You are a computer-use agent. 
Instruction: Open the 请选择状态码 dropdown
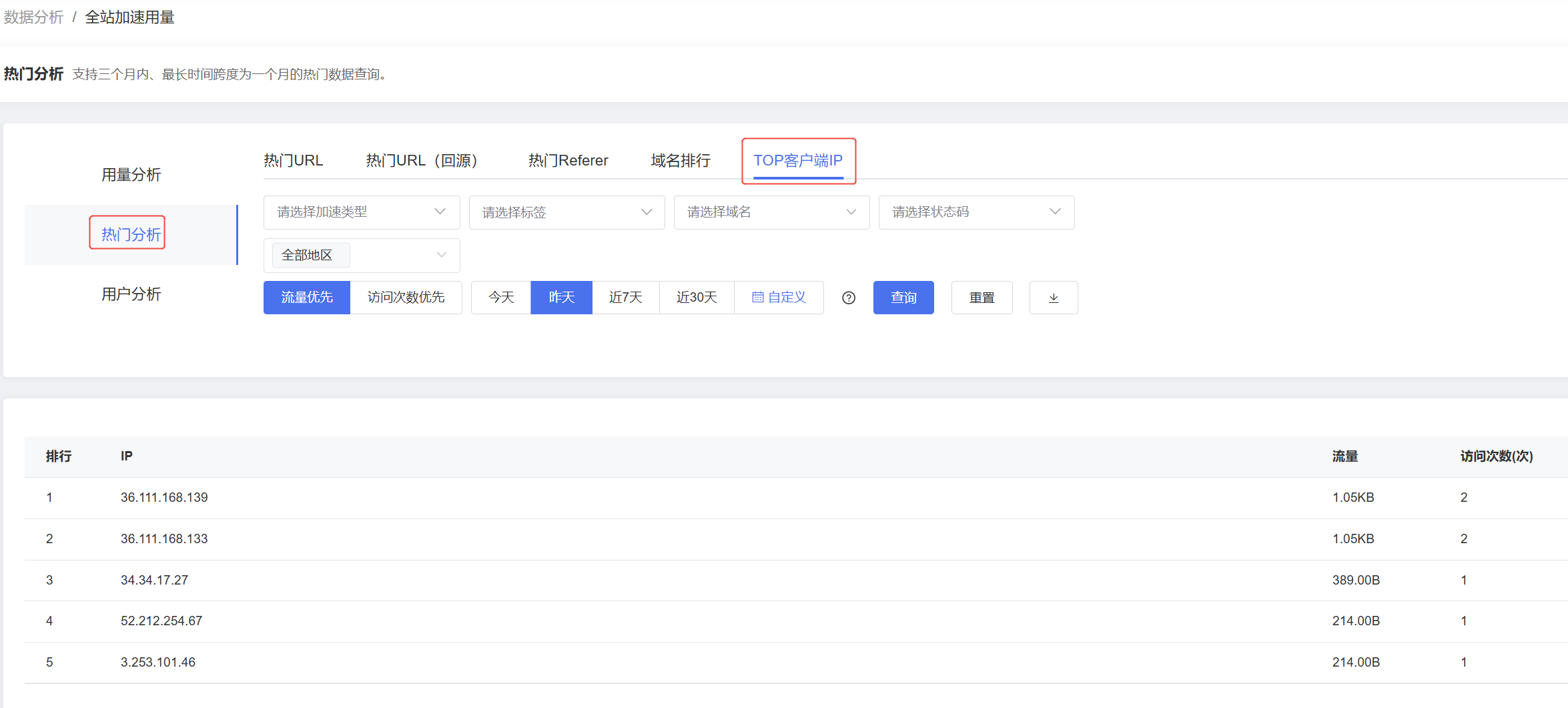[x=977, y=212]
